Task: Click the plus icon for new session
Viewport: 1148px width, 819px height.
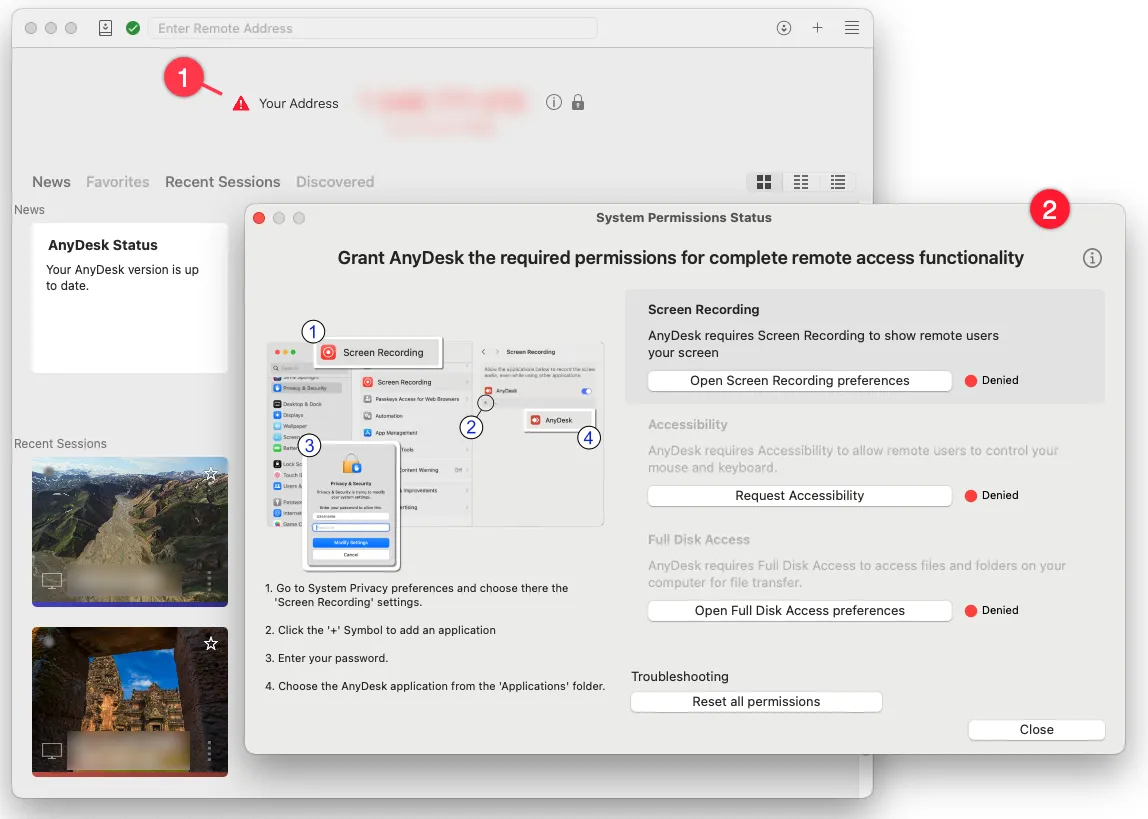Action: [817, 28]
